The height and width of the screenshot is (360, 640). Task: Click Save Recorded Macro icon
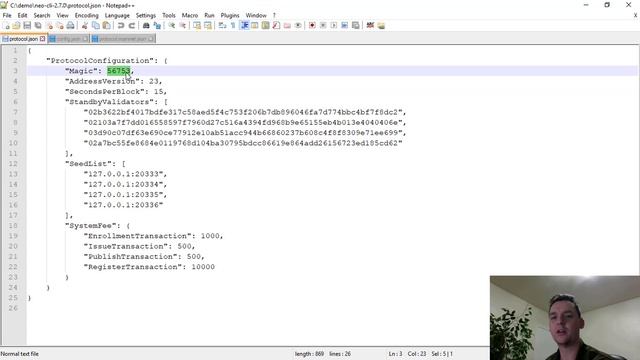click(x=356, y=25)
